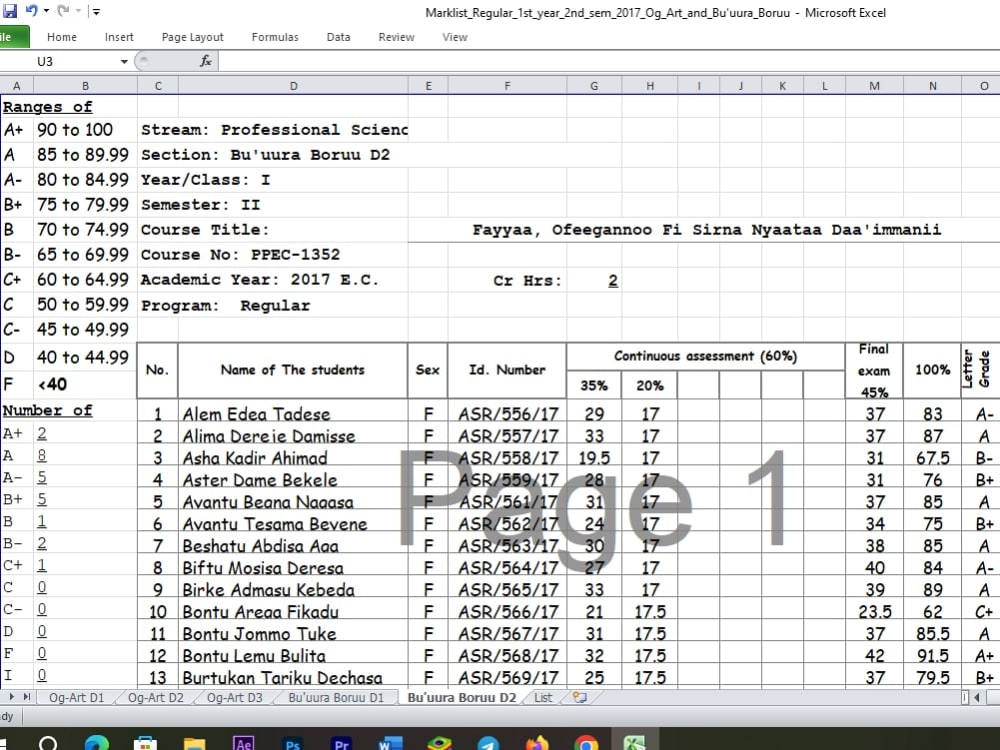Select column F header
The height and width of the screenshot is (750, 1000).
pyautogui.click(x=507, y=85)
